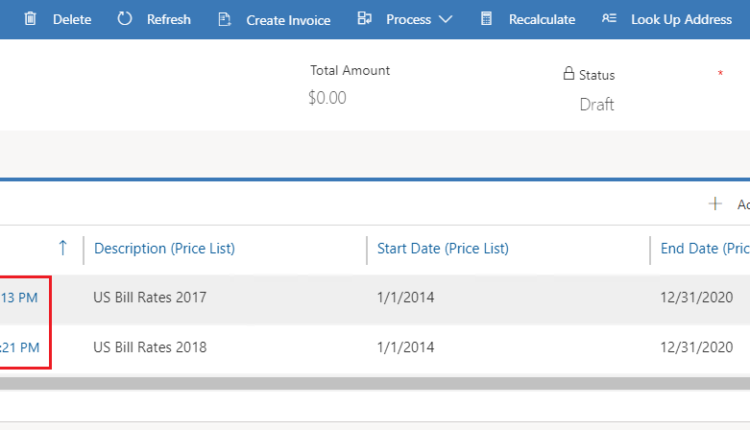Open End Date column header options
750x430 pixels.
pyautogui.click(x=704, y=248)
